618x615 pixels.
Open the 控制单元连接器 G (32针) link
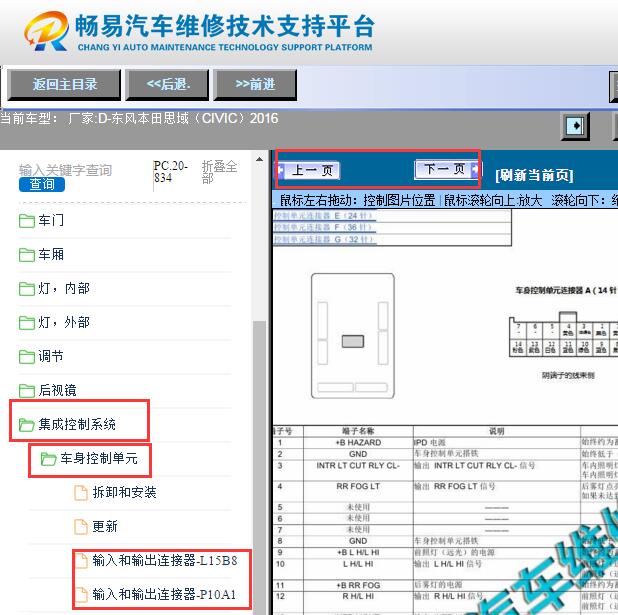(x=324, y=239)
